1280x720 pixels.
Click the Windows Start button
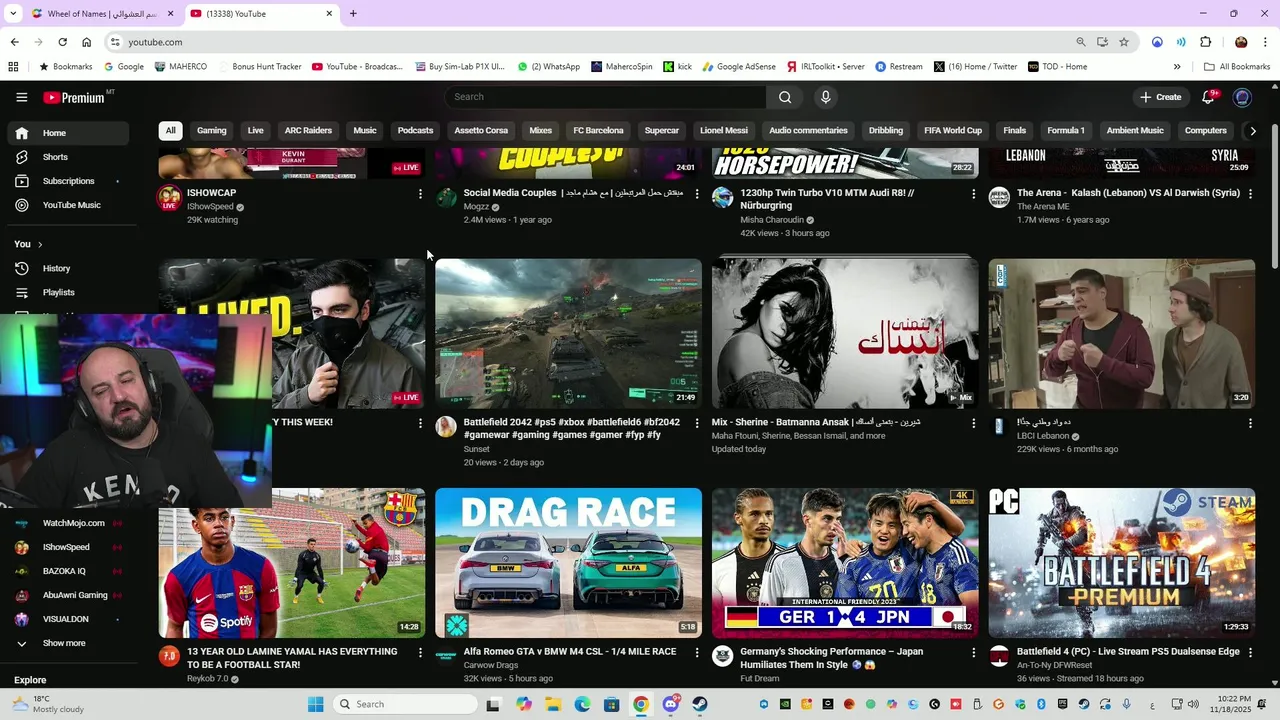(x=316, y=704)
